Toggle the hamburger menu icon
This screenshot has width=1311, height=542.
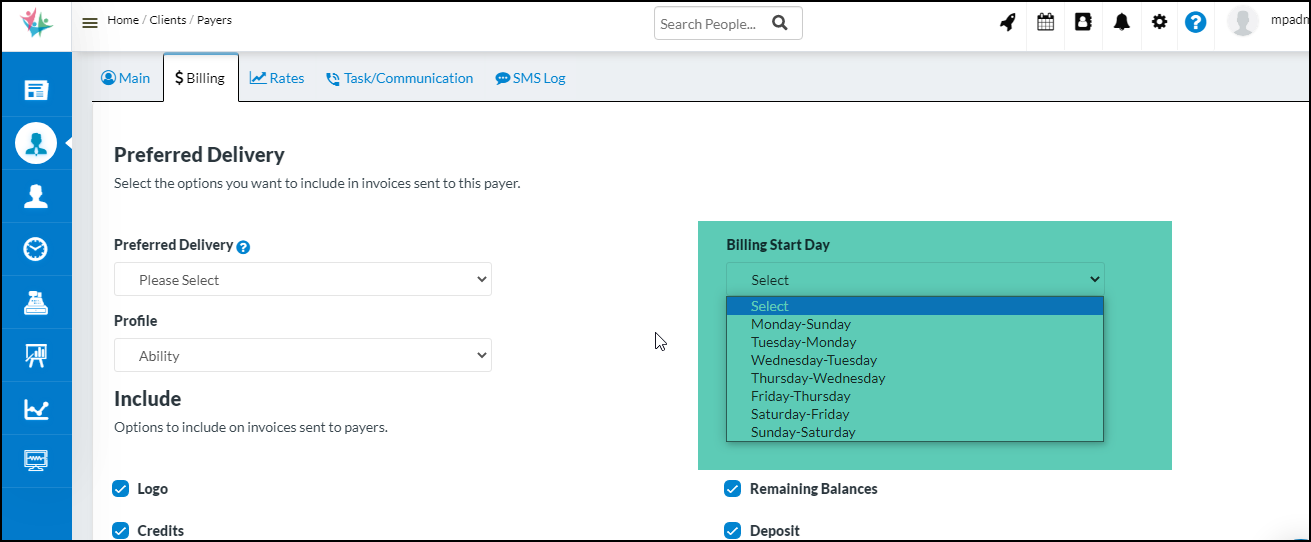[x=90, y=23]
